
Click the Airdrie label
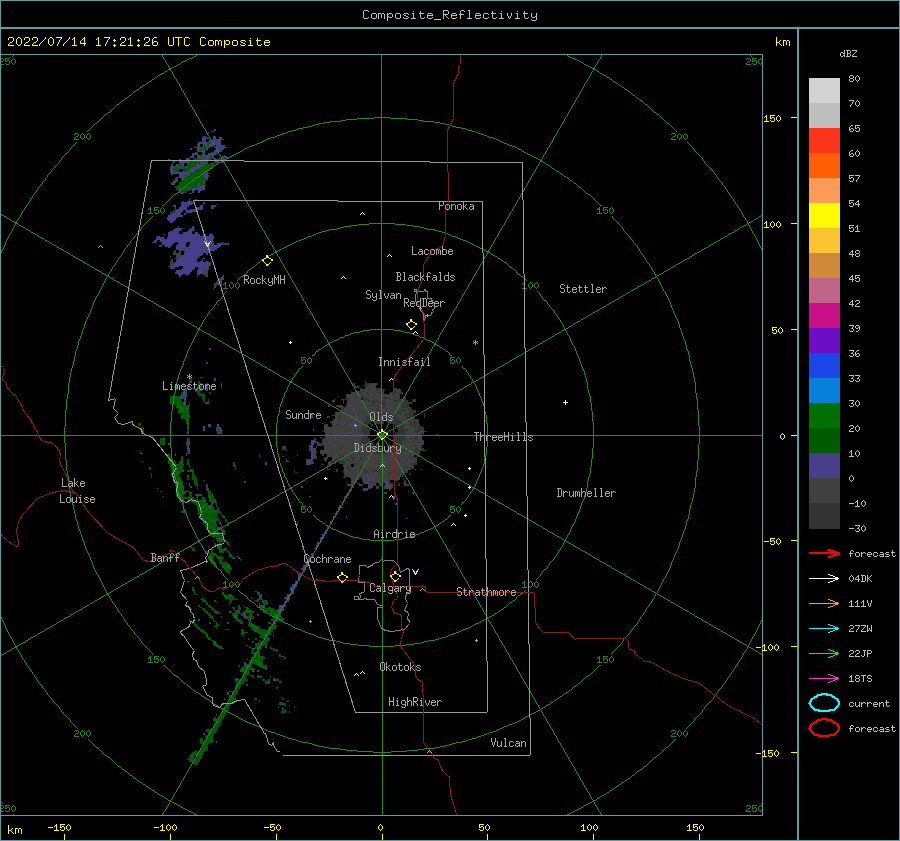pyautogui.click(x=394, y=534)
